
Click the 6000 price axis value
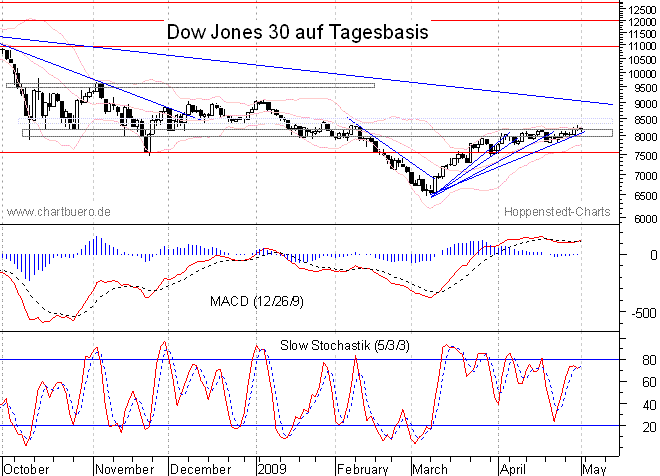pyautogui.click(x=645, y=219)
